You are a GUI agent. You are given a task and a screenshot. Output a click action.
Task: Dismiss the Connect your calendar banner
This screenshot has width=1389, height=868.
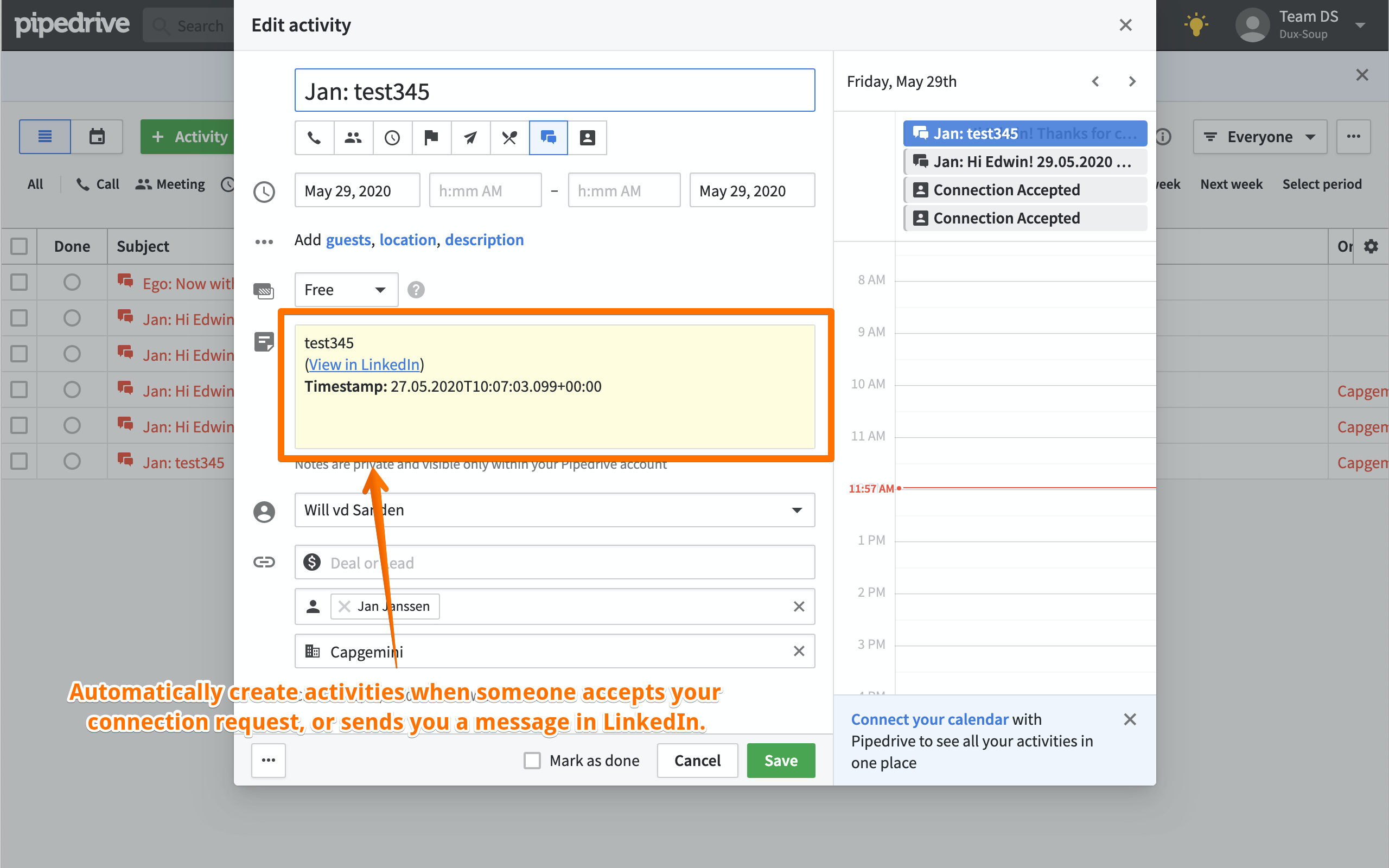tap(1130, 719)
